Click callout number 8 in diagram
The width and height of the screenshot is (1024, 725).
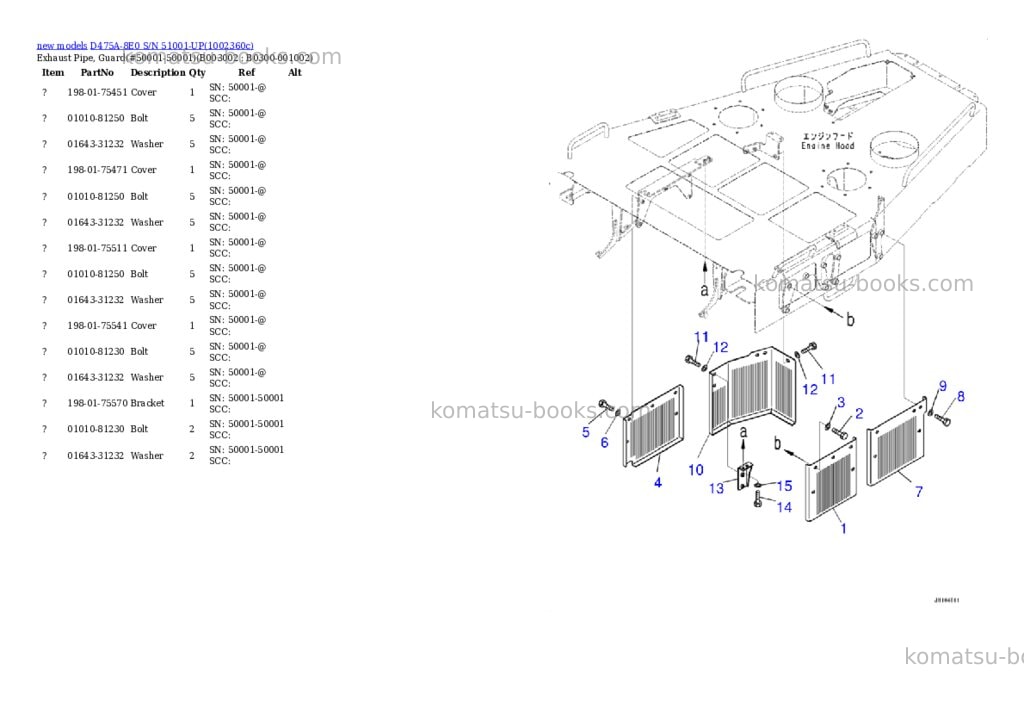point(961,396)
